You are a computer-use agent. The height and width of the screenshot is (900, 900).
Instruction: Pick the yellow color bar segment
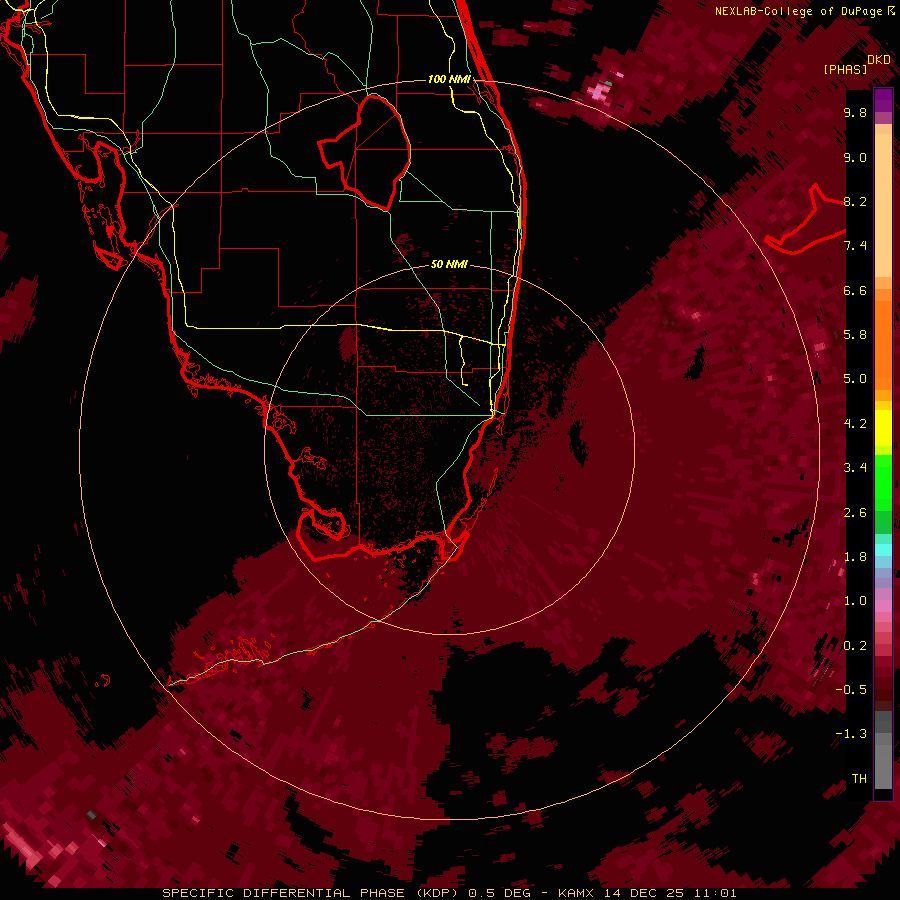(883, 428)
